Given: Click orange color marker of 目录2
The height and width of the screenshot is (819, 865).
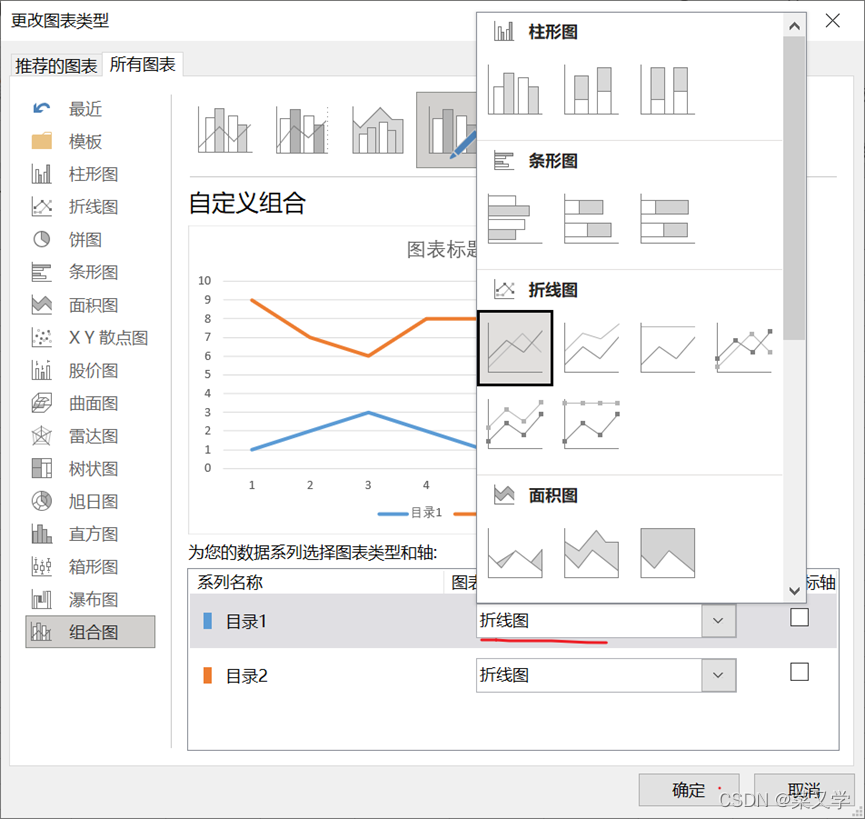Looking at the screenshot, I should point(208,675).
